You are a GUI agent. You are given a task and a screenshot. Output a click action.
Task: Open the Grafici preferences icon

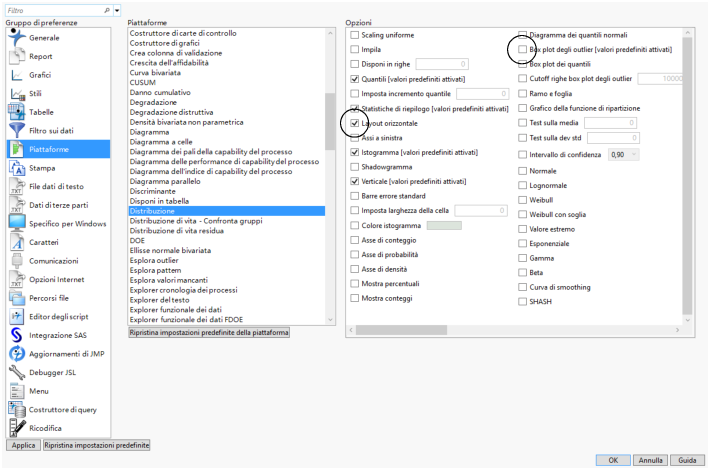[17, 75]
